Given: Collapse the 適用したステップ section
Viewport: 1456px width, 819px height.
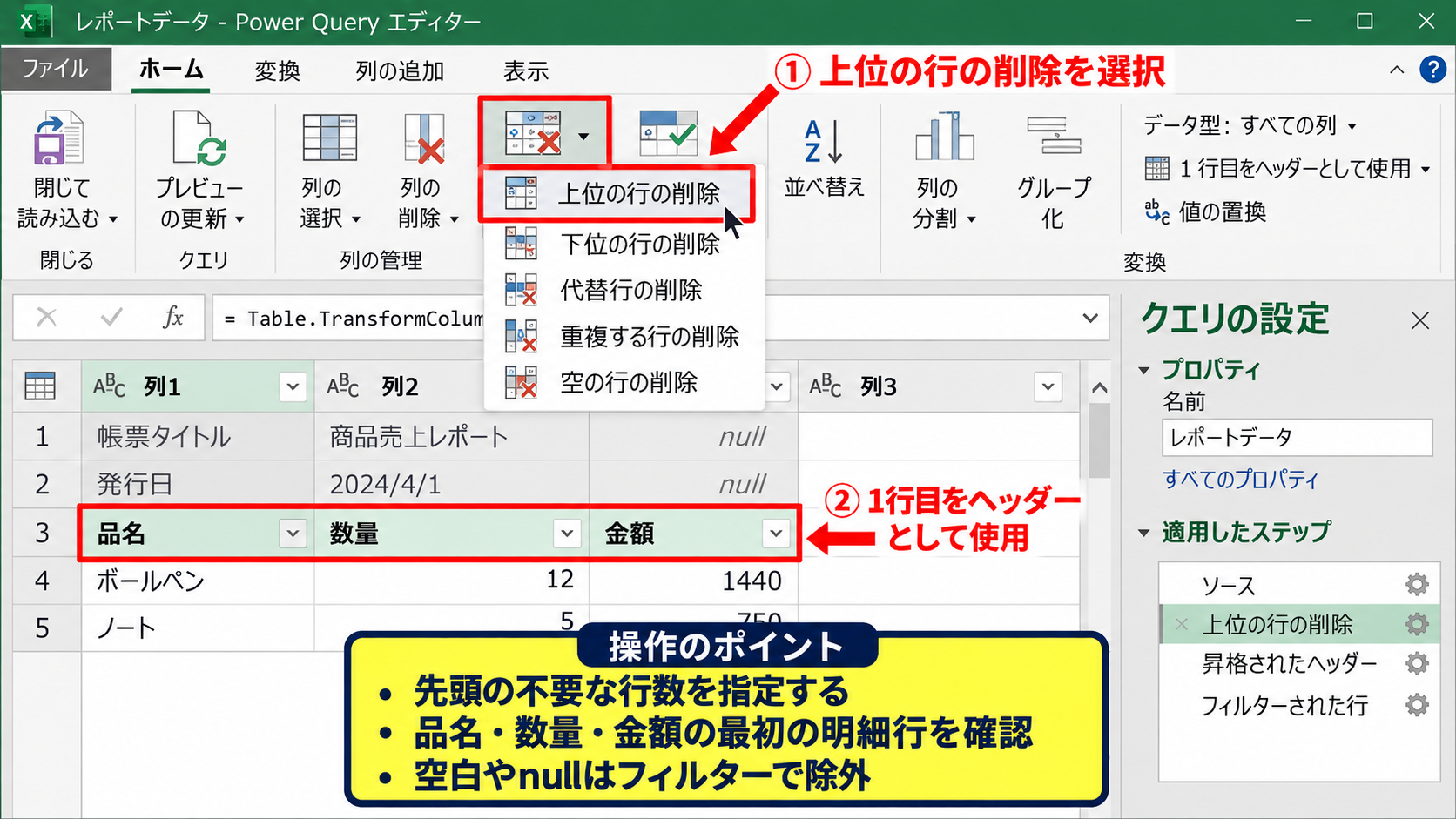Looking at the screenshot, I should click(1144, 533).
